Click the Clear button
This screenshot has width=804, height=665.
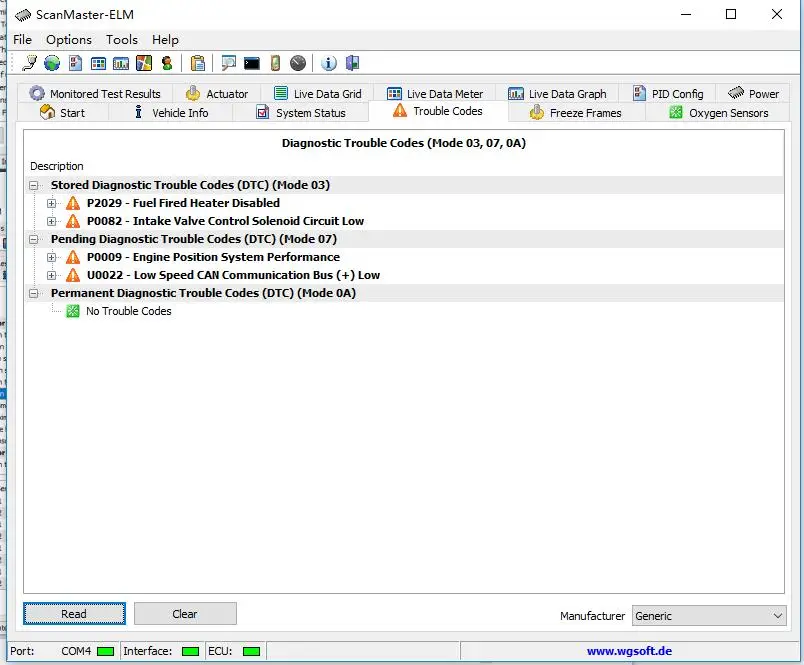[x=185, y=614]
